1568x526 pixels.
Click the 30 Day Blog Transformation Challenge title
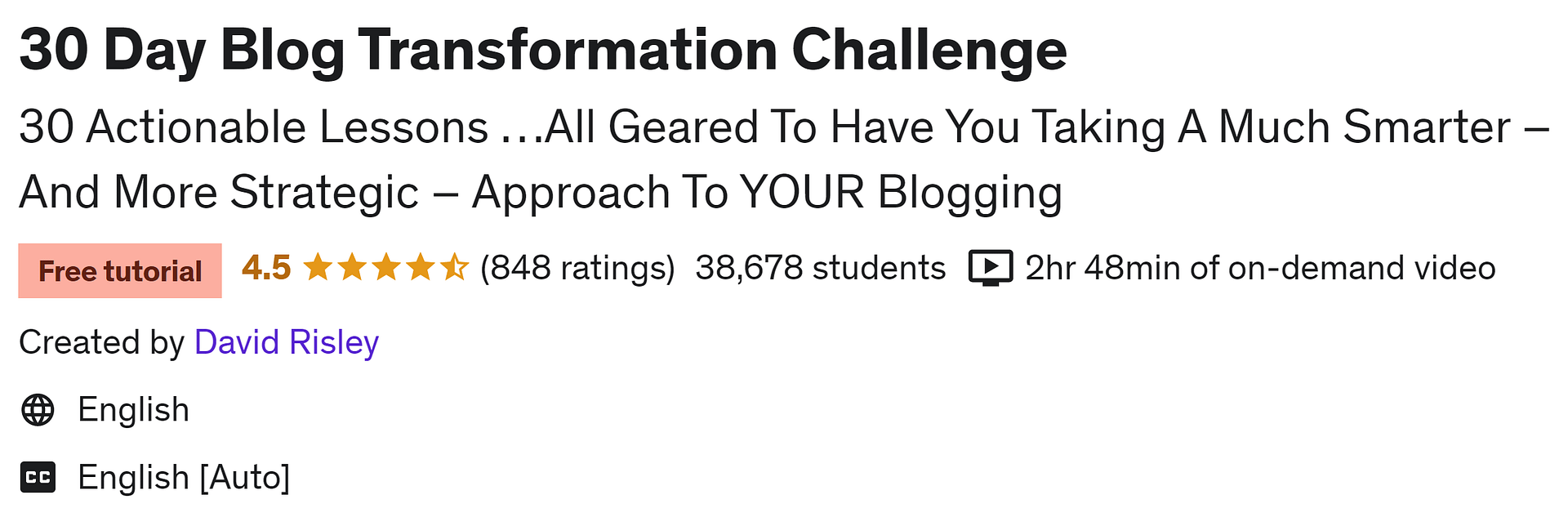543,51
